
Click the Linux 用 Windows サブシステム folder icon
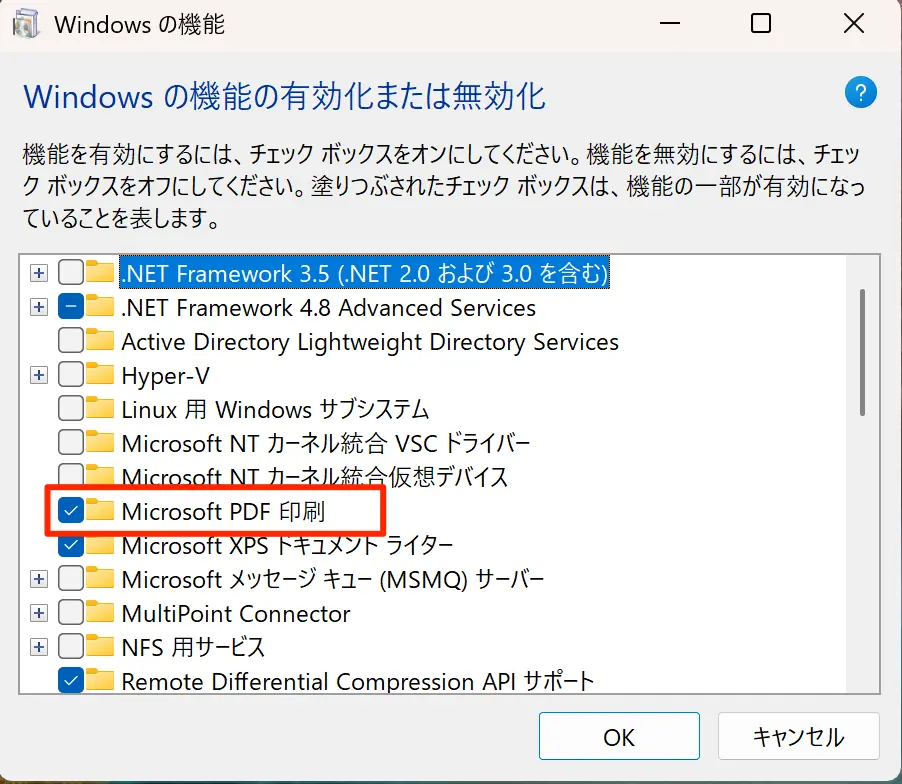click(x=100, y=408)
